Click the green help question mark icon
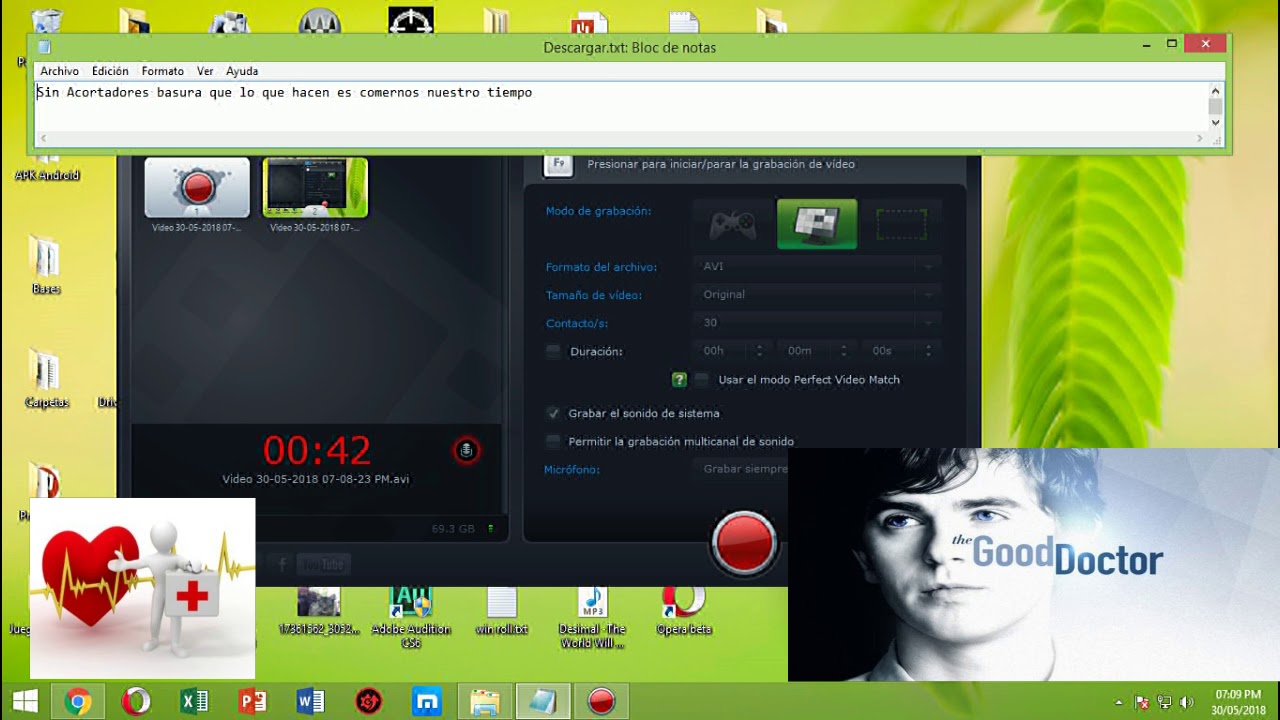The height and width of the screenshot is (720, 1280). [679, 380]
